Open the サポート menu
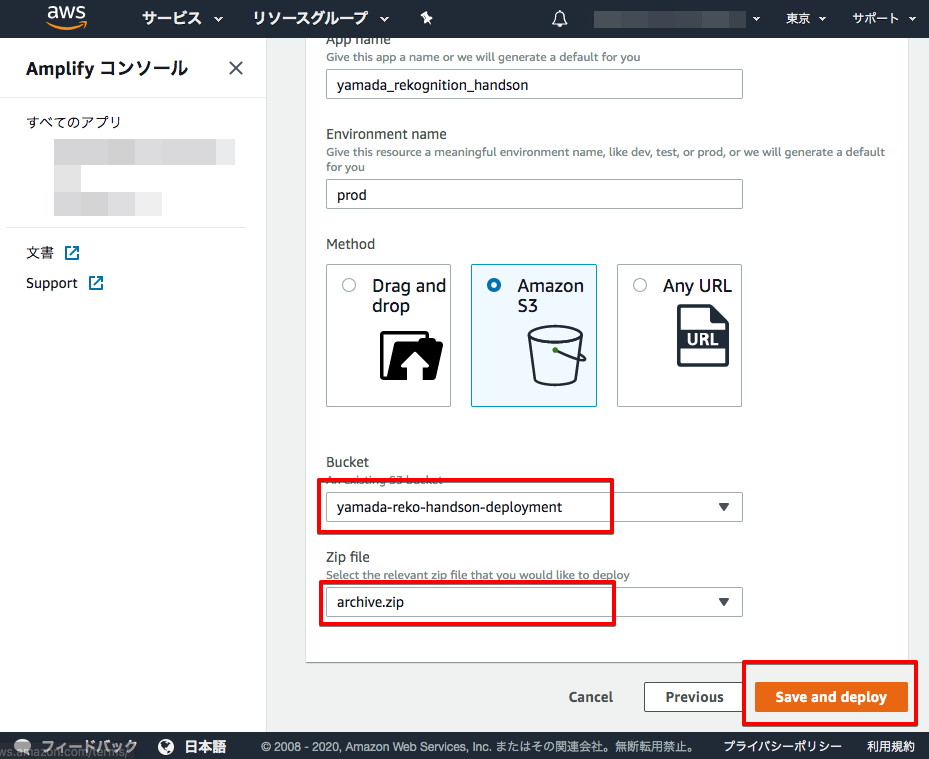The image size is (929, 759). pyautogui.click(x=883, y=18)
